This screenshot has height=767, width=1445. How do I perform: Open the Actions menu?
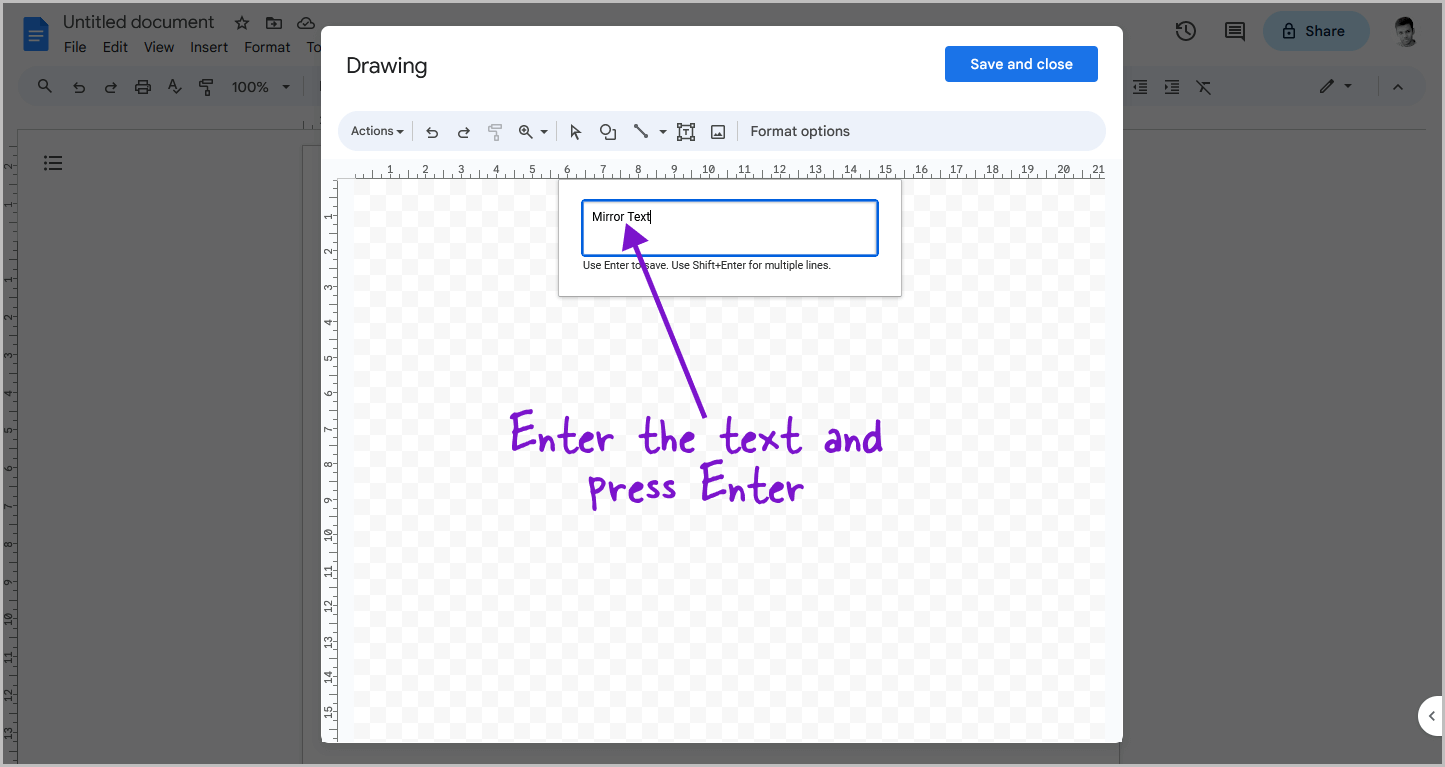(x=375, y=131)
